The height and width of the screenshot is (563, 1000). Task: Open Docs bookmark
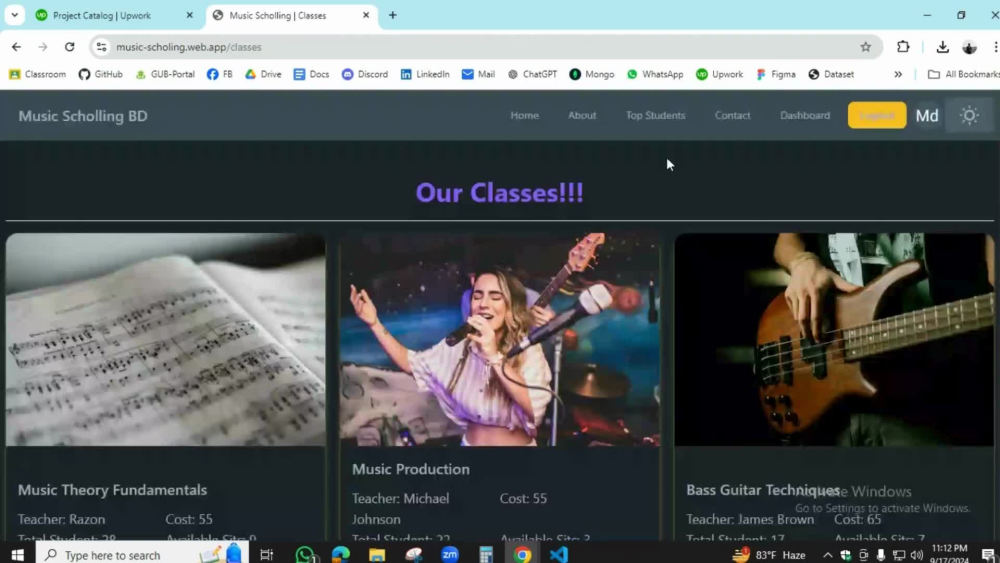pos(311,75)
